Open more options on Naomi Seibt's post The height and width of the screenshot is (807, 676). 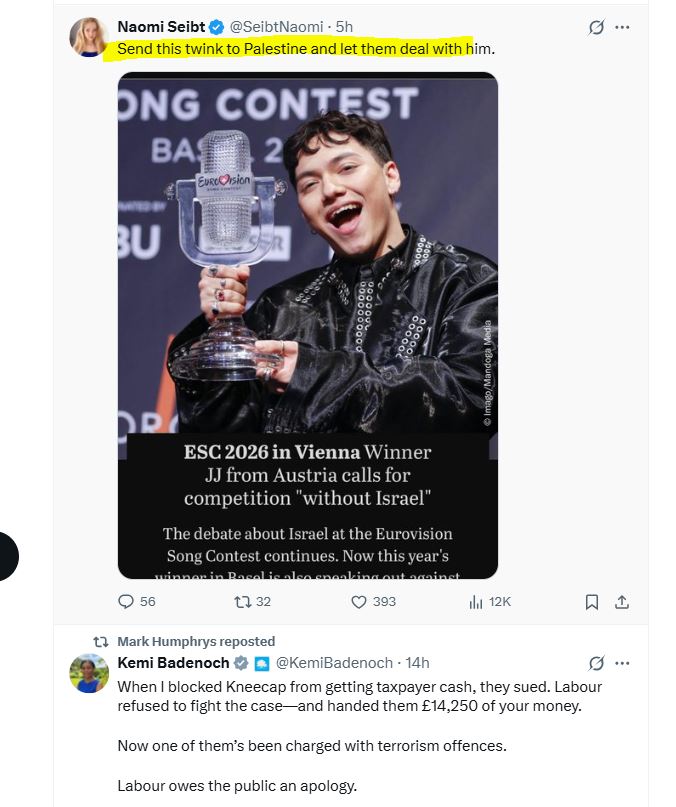(622, 27)
